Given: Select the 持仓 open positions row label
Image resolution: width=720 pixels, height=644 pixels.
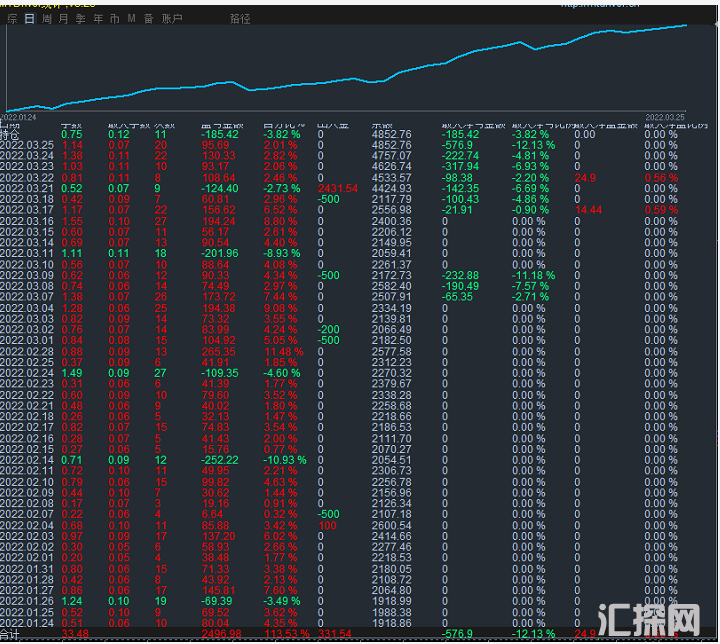Looking at the screenshot, I should pos(9,135).
